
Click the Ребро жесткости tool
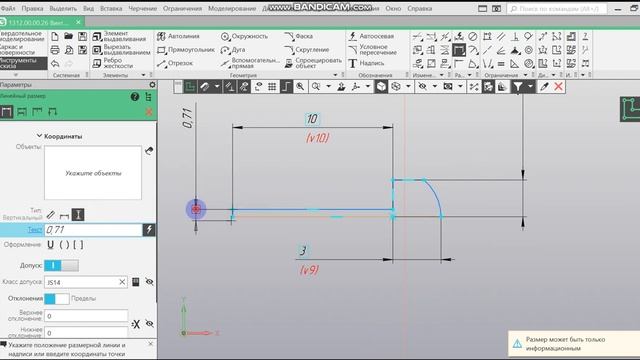pyautogui.click(x=112, y=63)
